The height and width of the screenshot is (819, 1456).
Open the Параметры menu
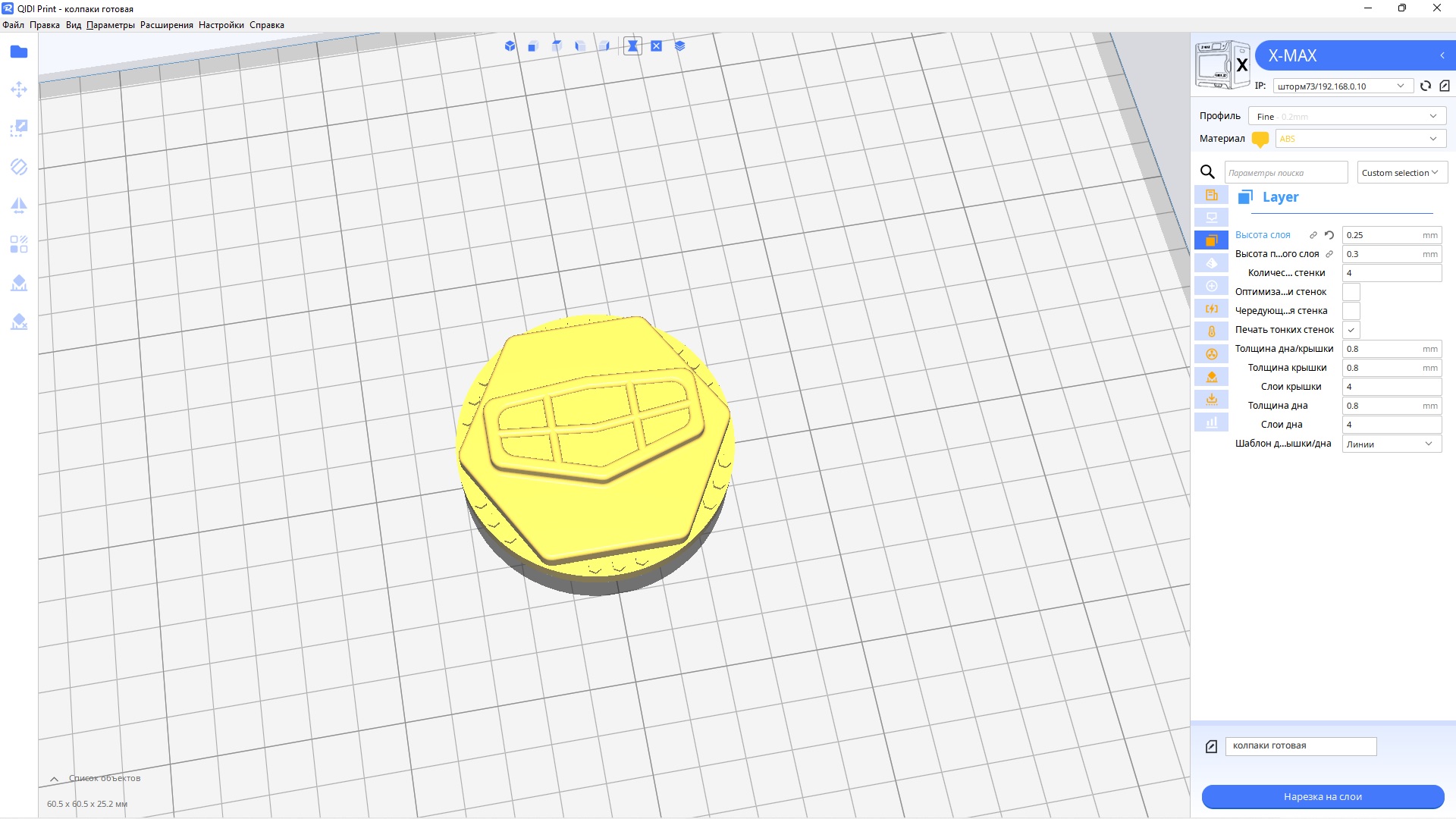(111, 25)
